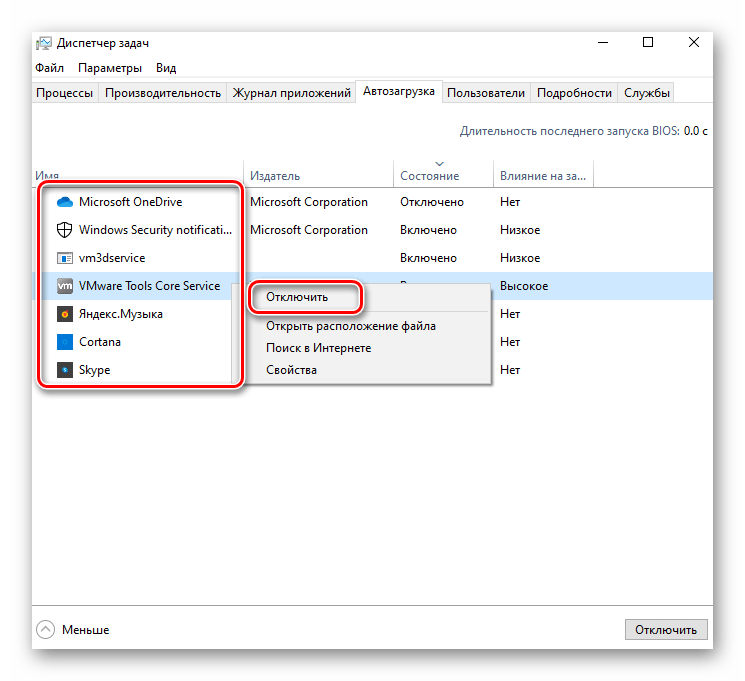
Task: Click the Task Manager title bar icon
Action: click(x=44, y=43)
